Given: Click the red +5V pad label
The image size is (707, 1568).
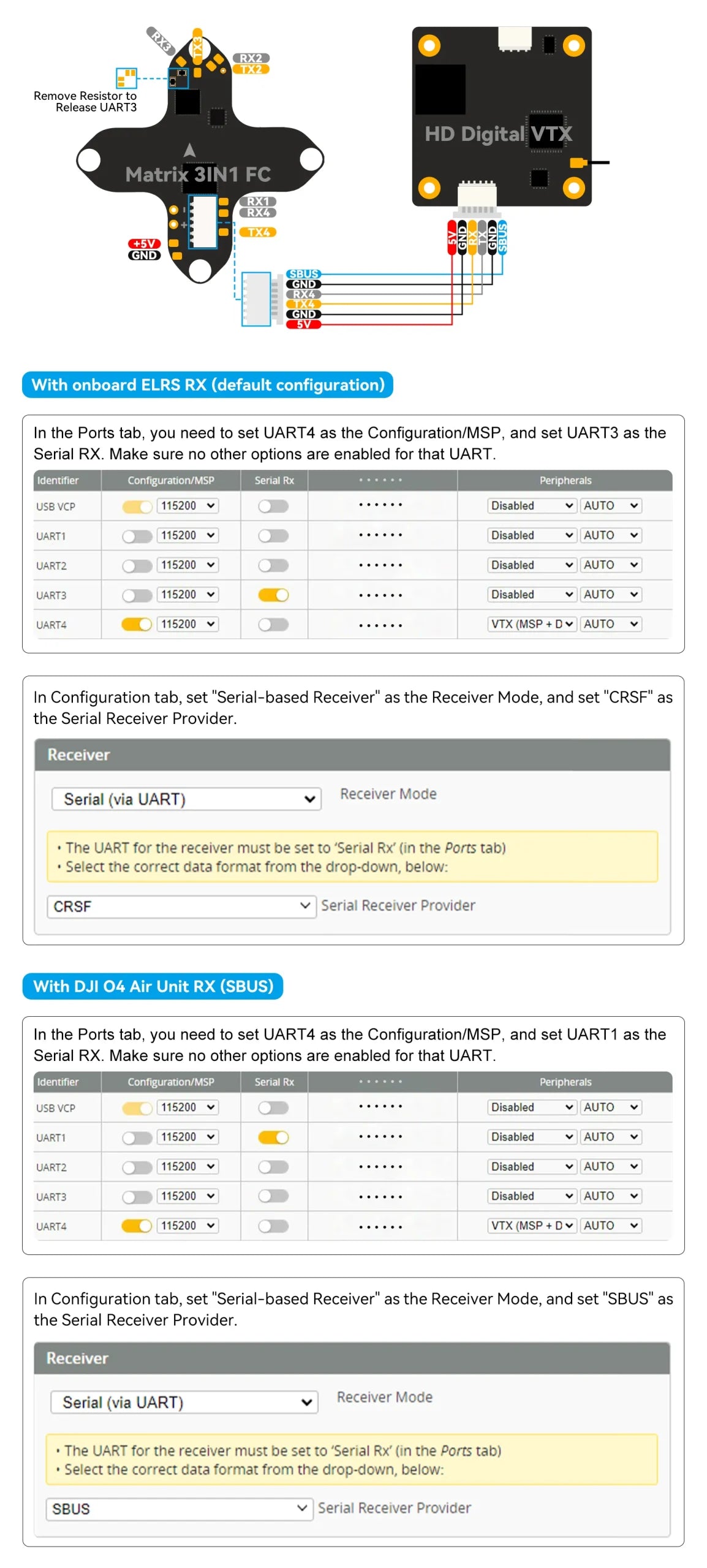Looking at the screenshot, I should (x=144, y=244).
